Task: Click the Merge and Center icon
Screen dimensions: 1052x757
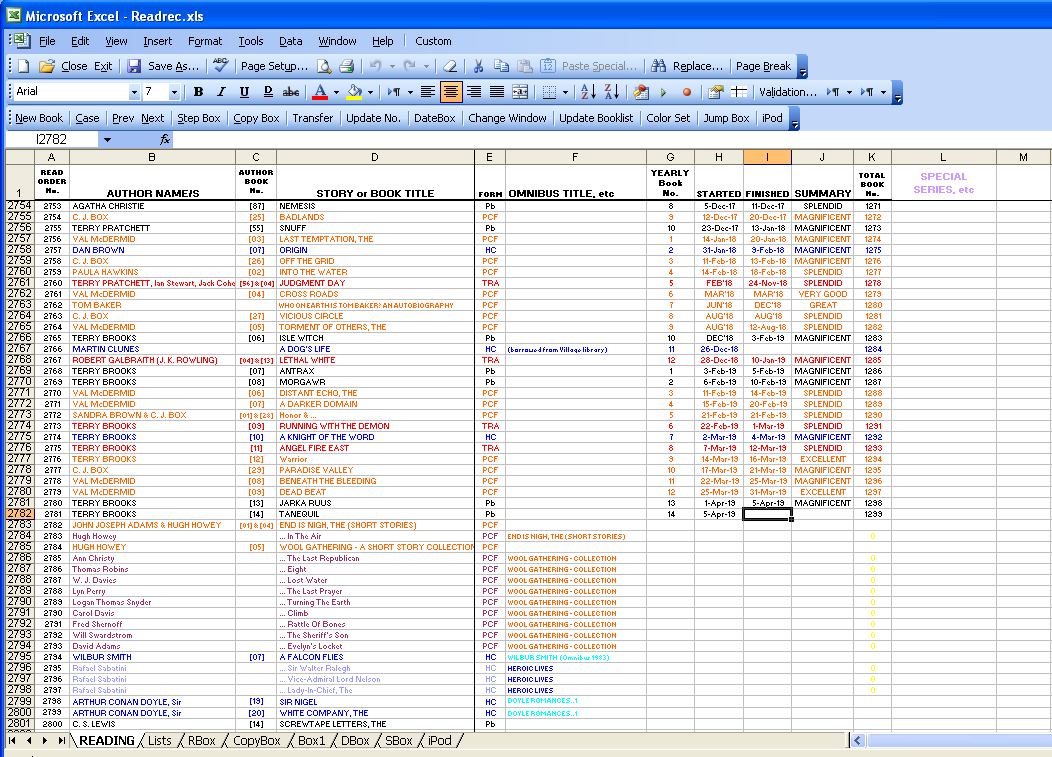Action: tap(520, 92)
